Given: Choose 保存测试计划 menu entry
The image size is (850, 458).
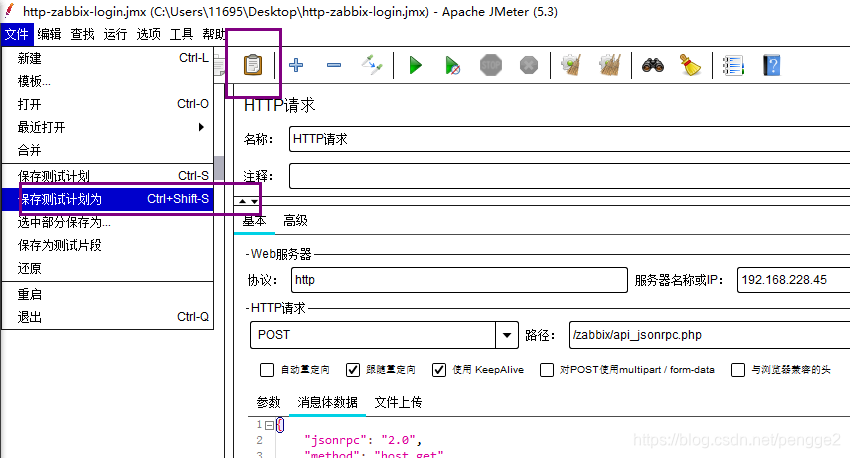Looking at the screenshot, I should tap(107, 176).
